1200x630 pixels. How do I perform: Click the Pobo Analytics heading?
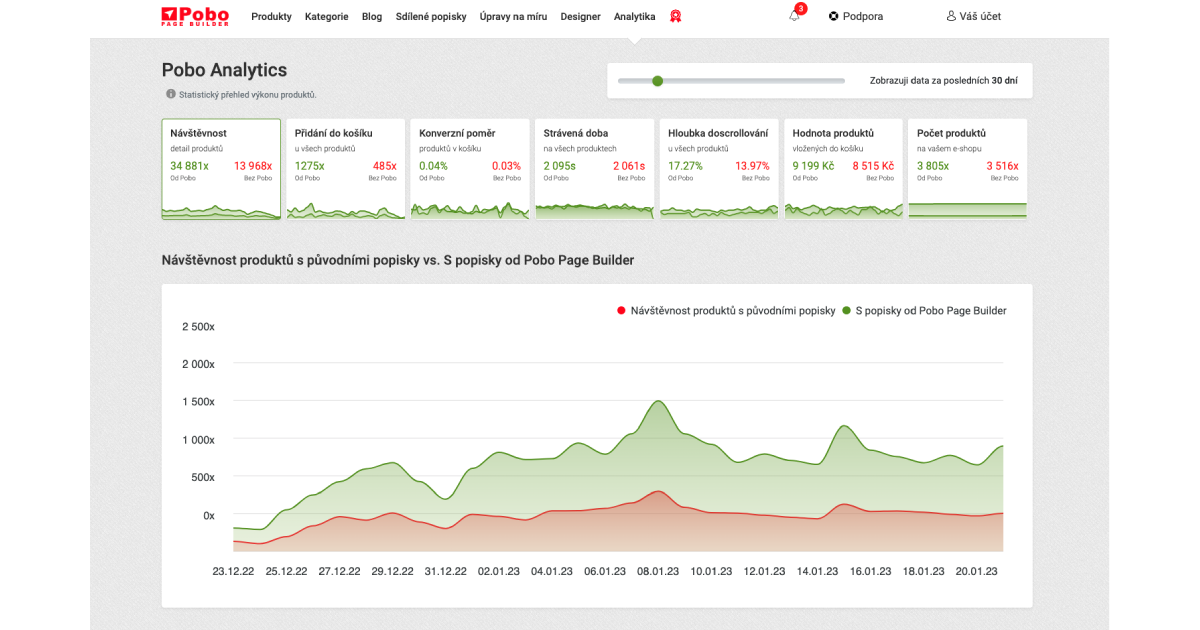225,70
